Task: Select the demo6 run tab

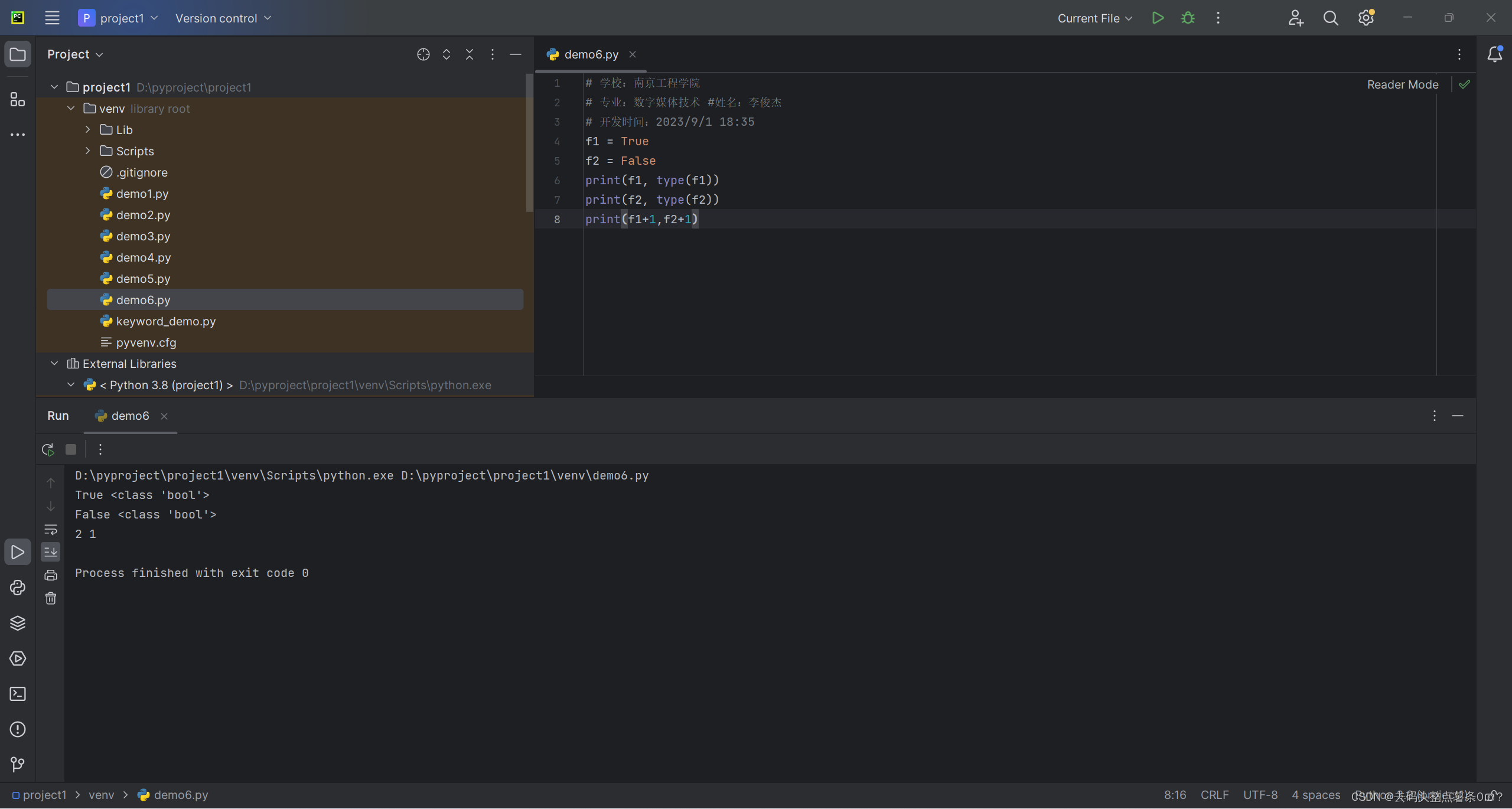Action: 129,416
